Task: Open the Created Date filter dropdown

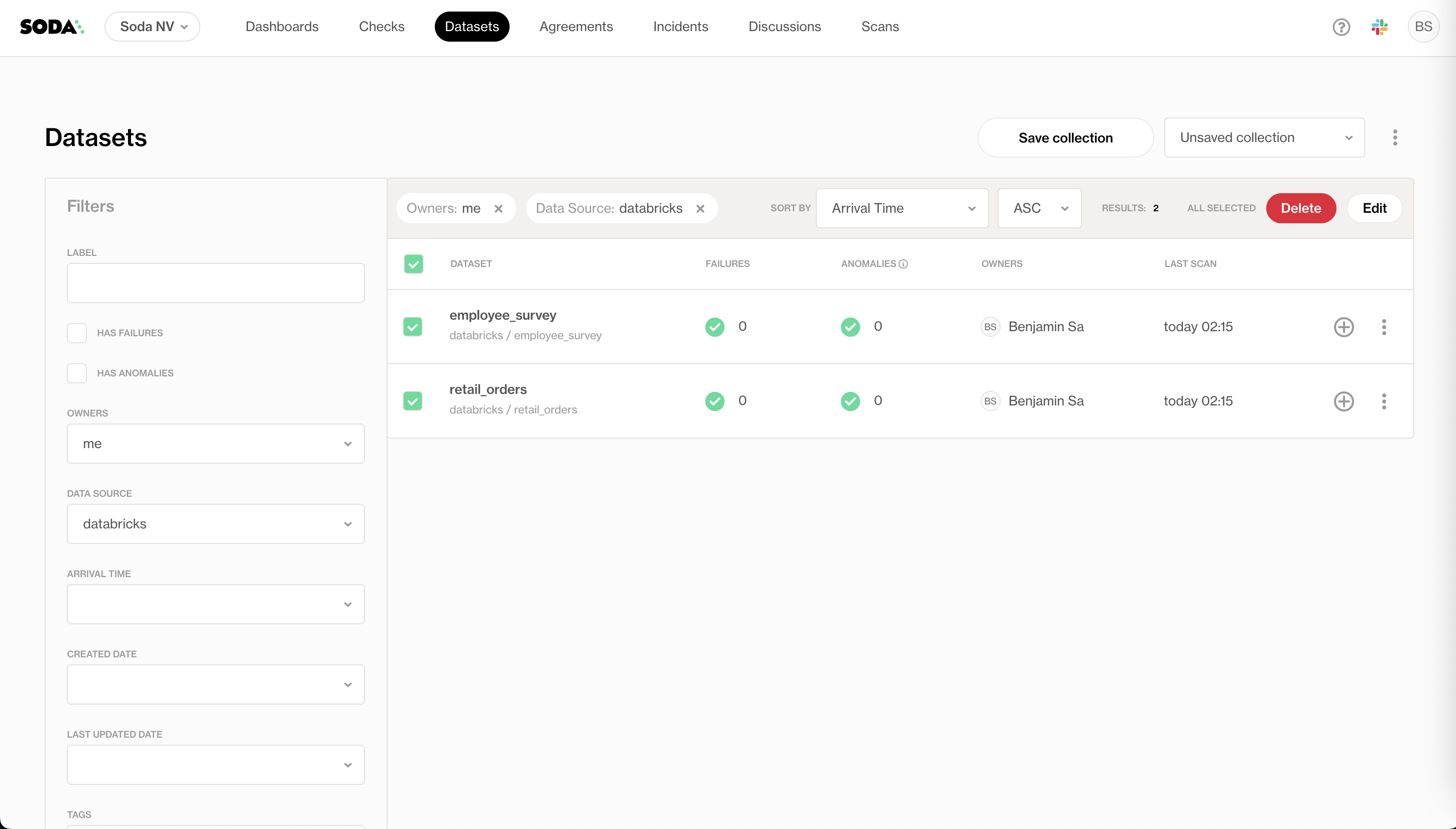Action: [215, 684]
